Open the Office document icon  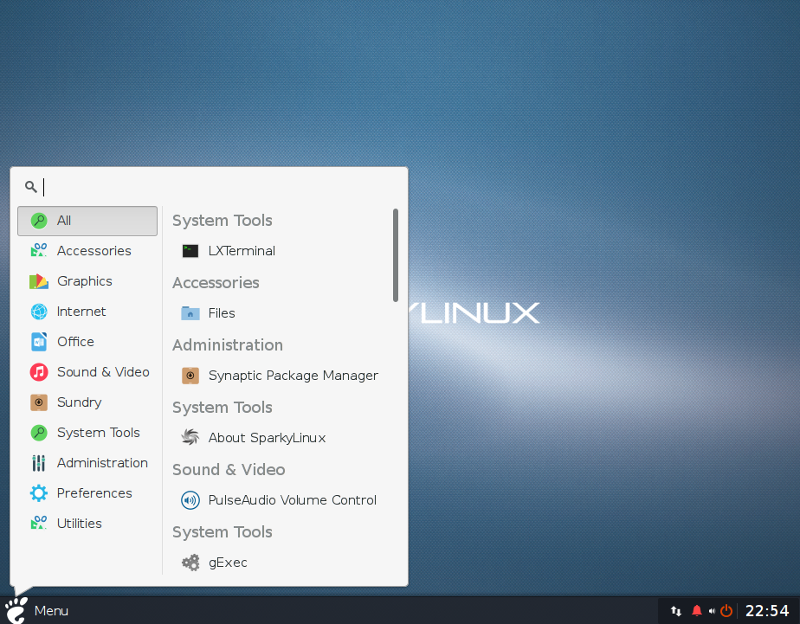39,341
